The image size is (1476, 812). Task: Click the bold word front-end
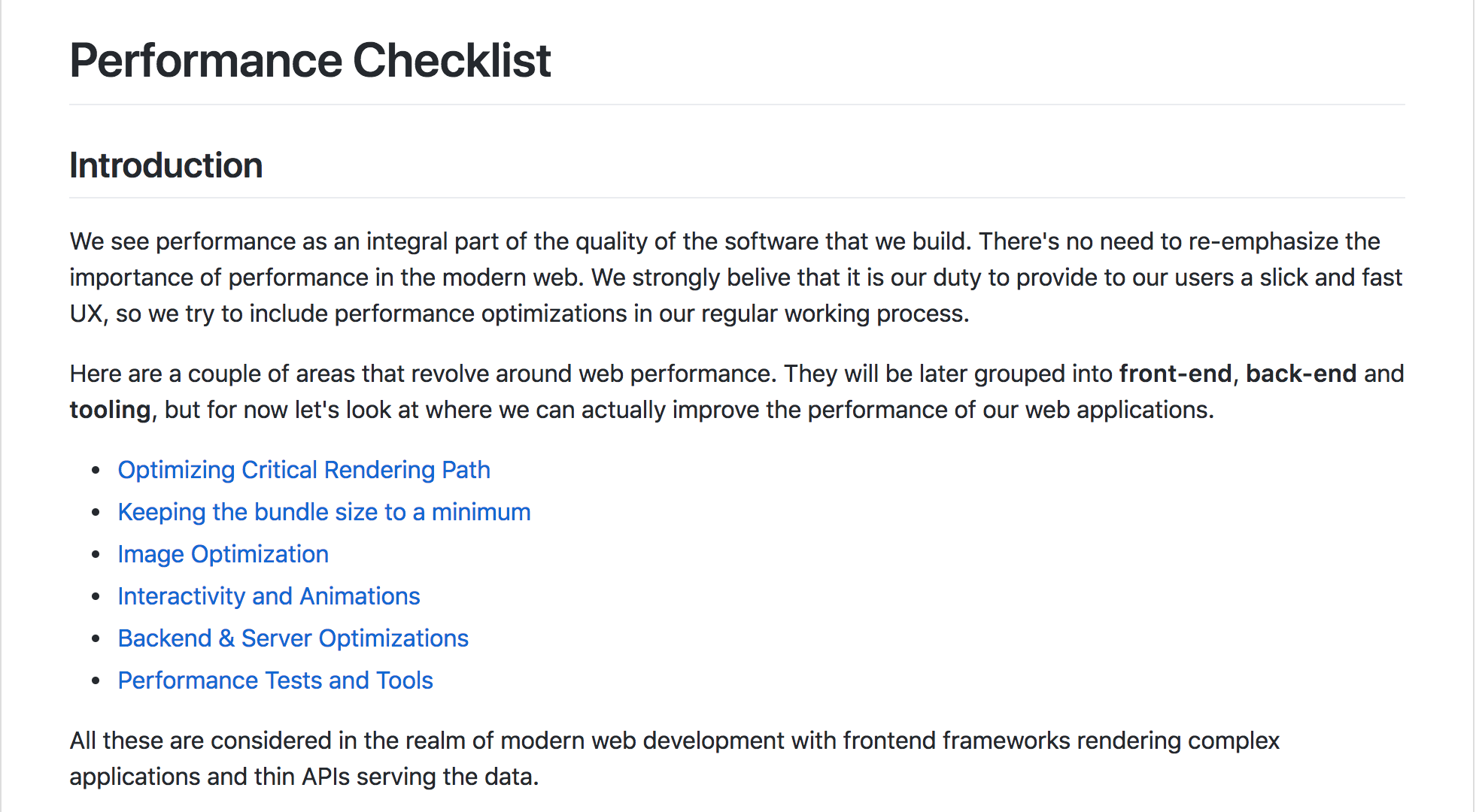[x=1175, y=374]
